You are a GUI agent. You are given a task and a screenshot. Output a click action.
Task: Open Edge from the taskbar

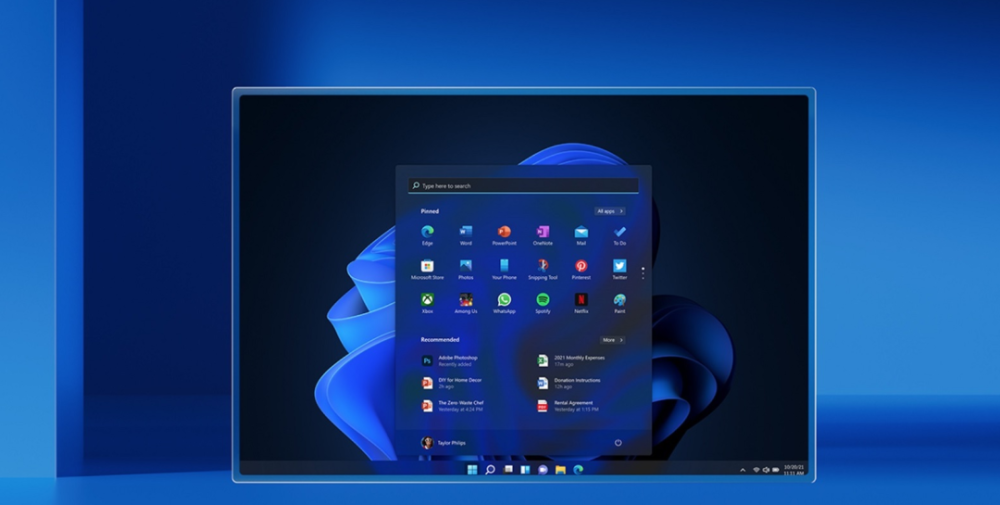[x=578, y=470]
